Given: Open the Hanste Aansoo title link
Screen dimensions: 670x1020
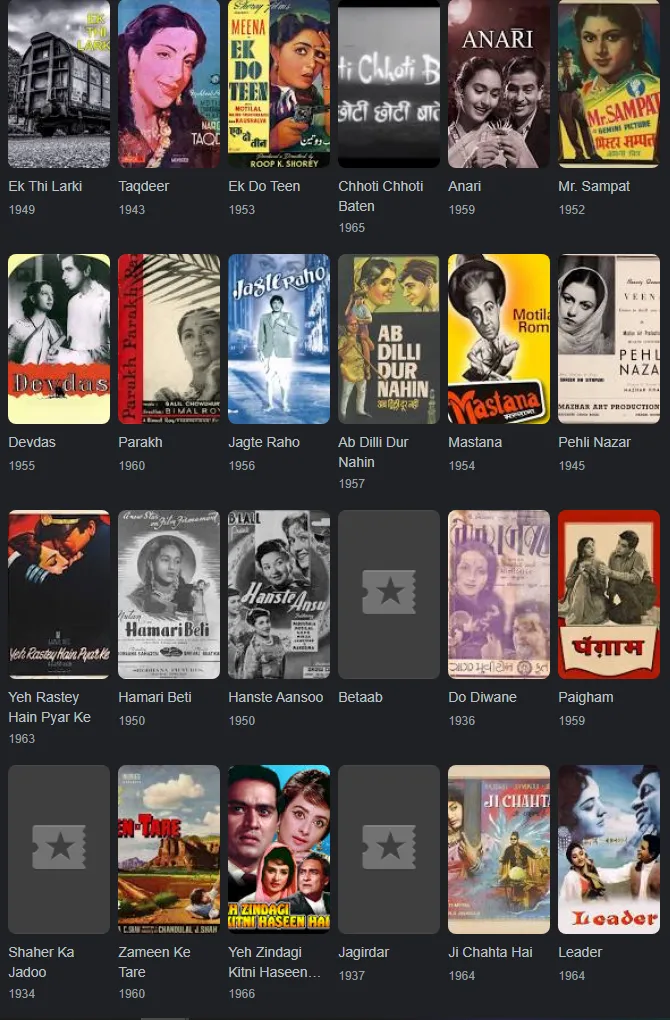Looking at the screenshot, I should (x=276, y=697).
